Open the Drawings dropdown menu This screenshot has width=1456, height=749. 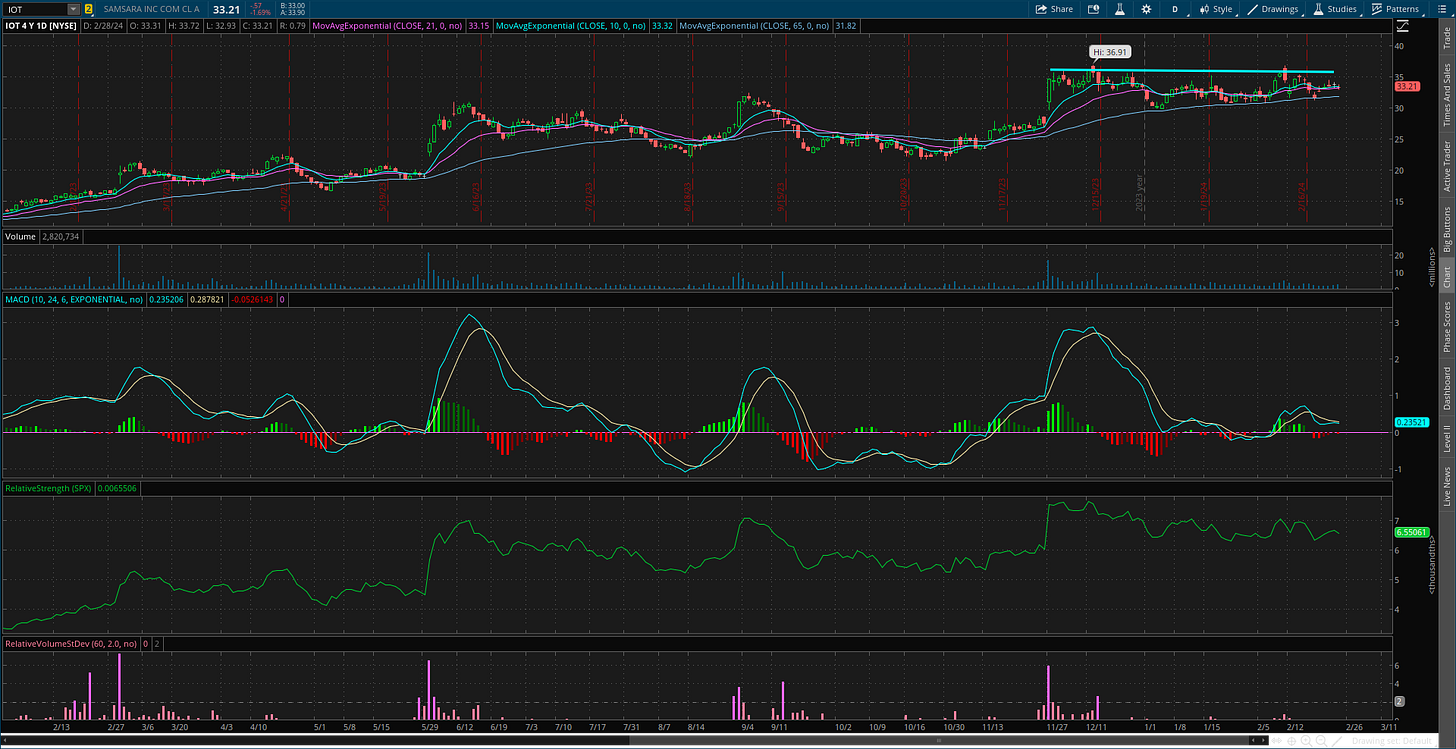[x=1274, y=9]
